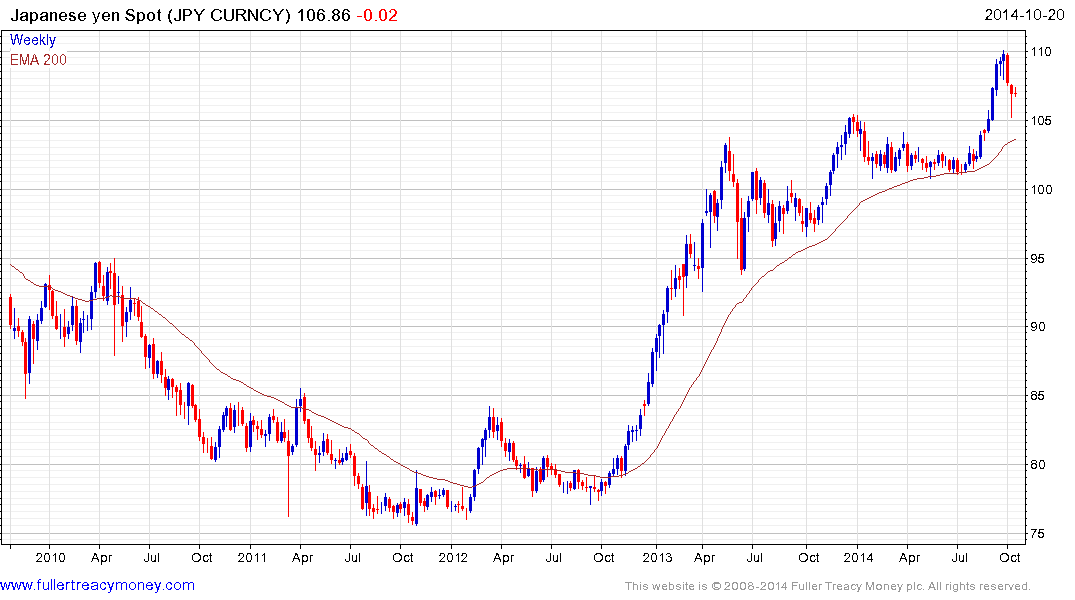Select the EMA 200 legend label

click(39, 60)
